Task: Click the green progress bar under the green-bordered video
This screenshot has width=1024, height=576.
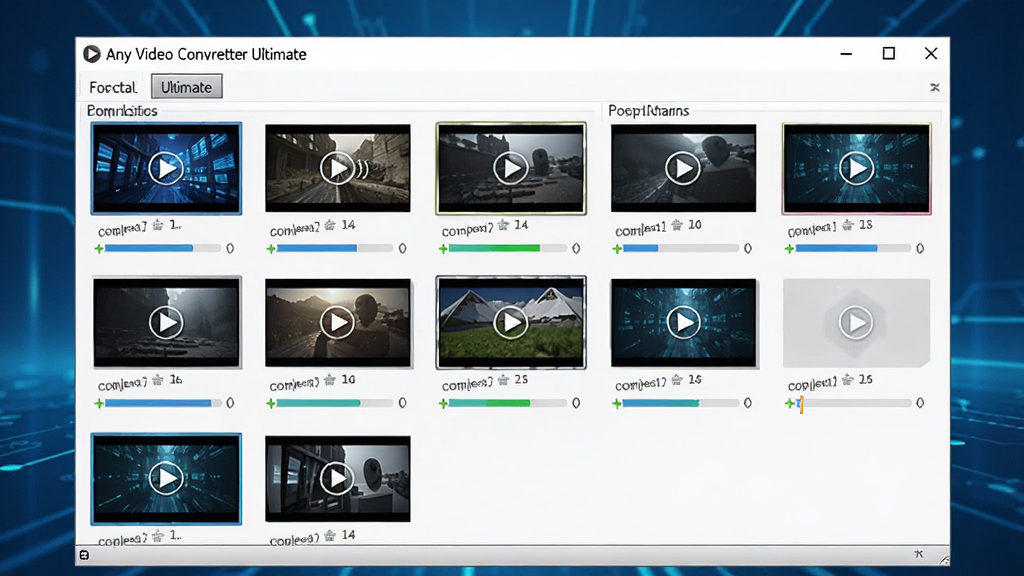Action: point(507,249)
